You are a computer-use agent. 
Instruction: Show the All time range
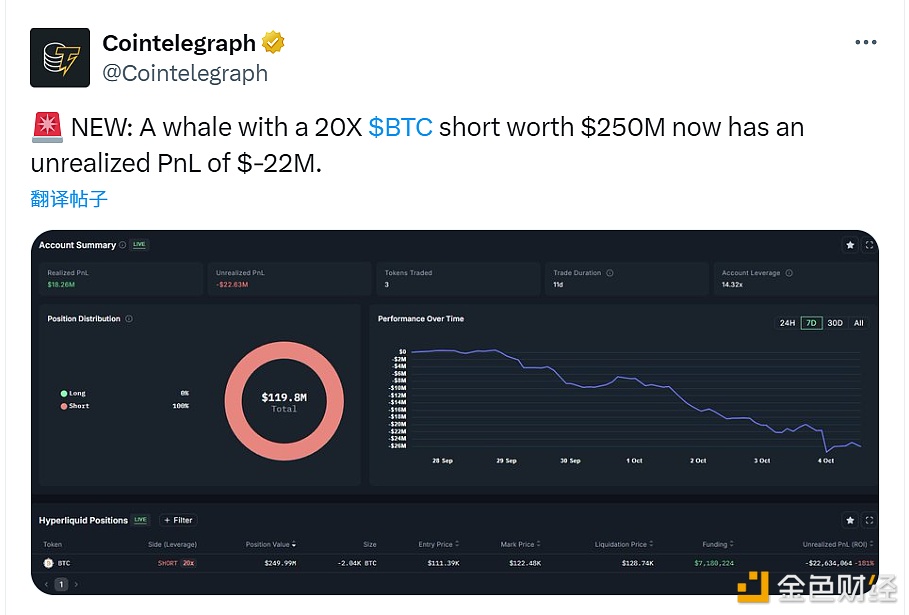[858, 323]
